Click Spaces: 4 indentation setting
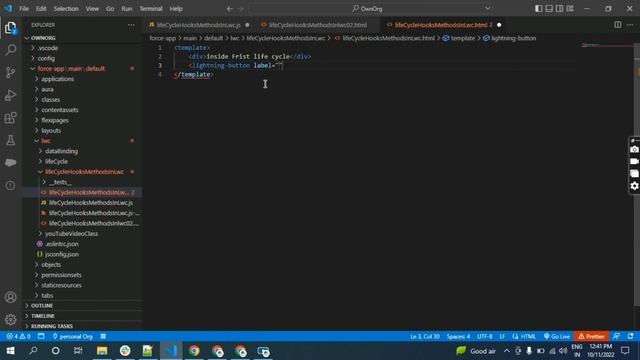This screenshot has height=360, width=640. (x=458, y=336)
